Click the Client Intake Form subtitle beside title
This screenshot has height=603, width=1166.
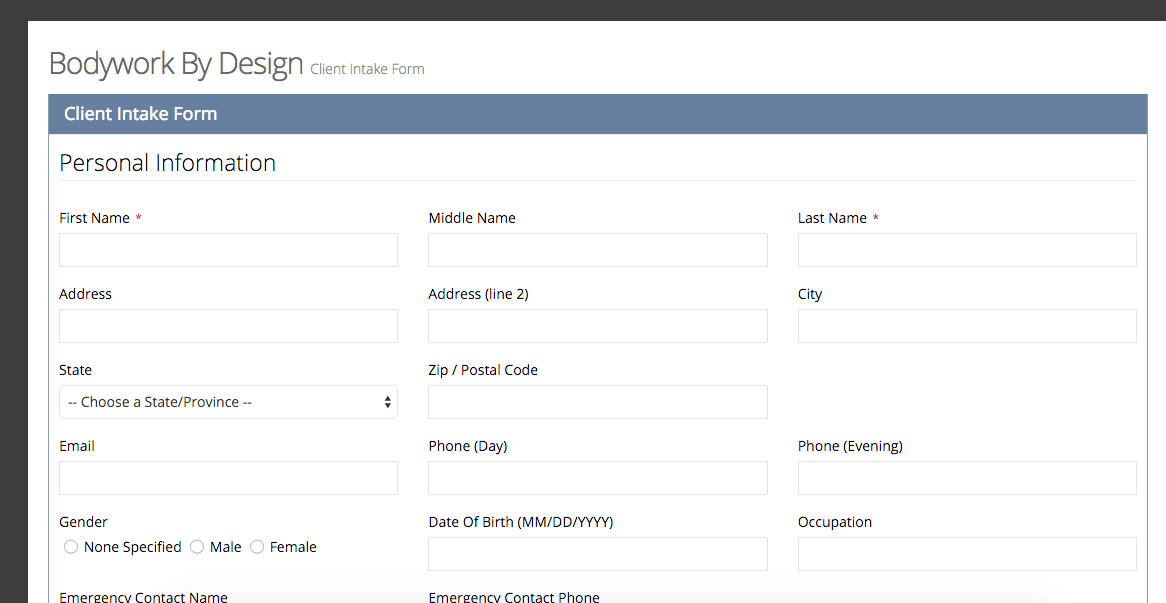(x=367, y=69)
